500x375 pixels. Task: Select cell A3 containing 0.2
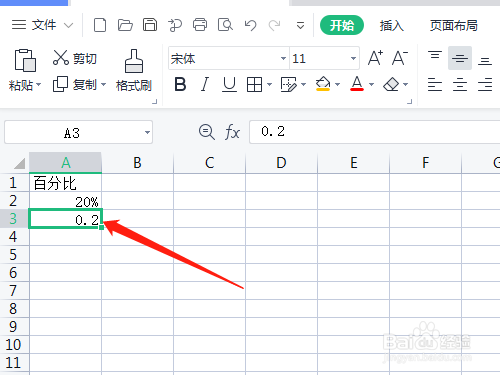pos(65,219)
